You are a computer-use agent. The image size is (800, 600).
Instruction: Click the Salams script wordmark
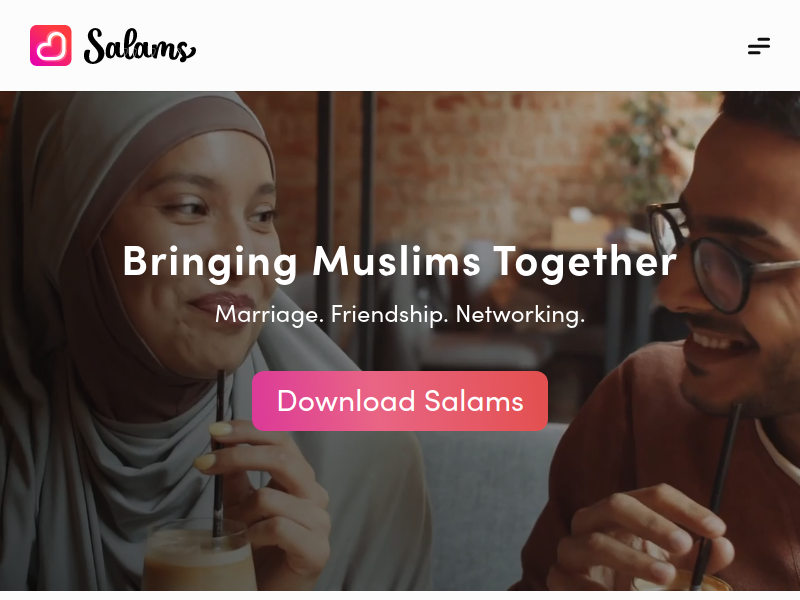point(140,46)
